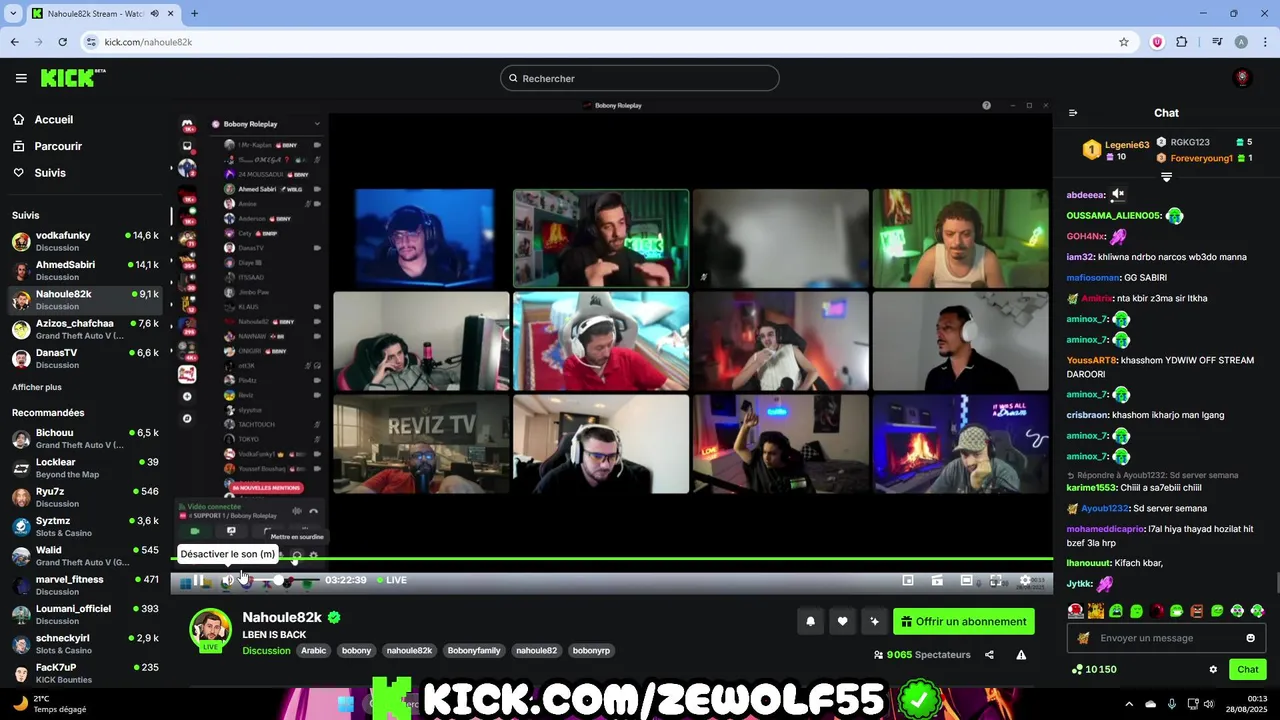Reload the page in Chrome
Image resolution: width=1280 pixels, height=720 pixels.
pyautogui.click(x=62, y=42)
